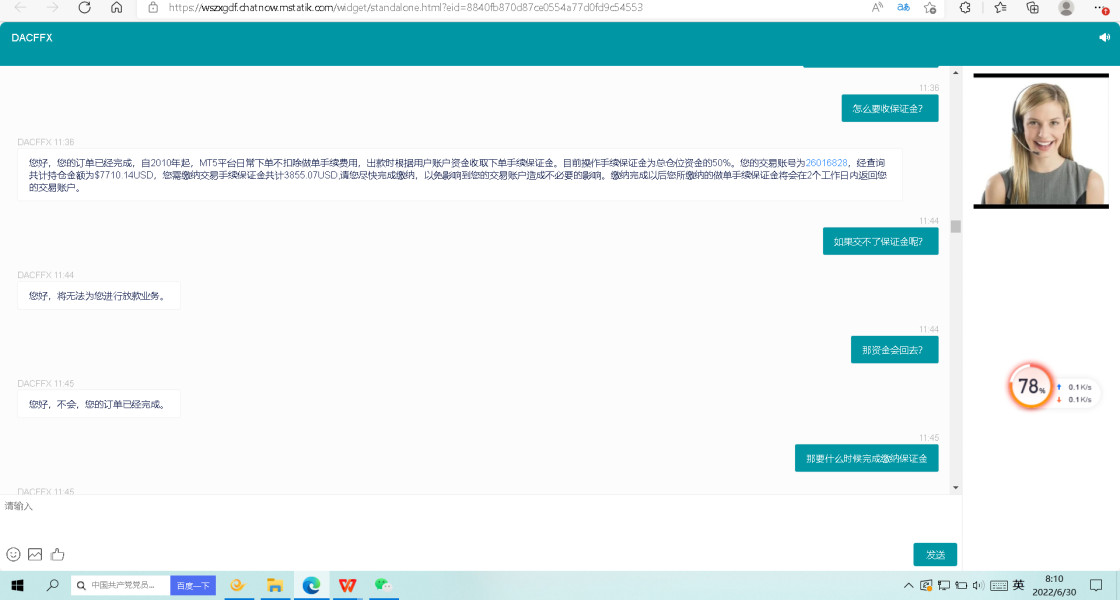Open the Microsoft Edge taskbar icon
Viewport: 1120px width, 600px height.
click(x=311, y=586)
